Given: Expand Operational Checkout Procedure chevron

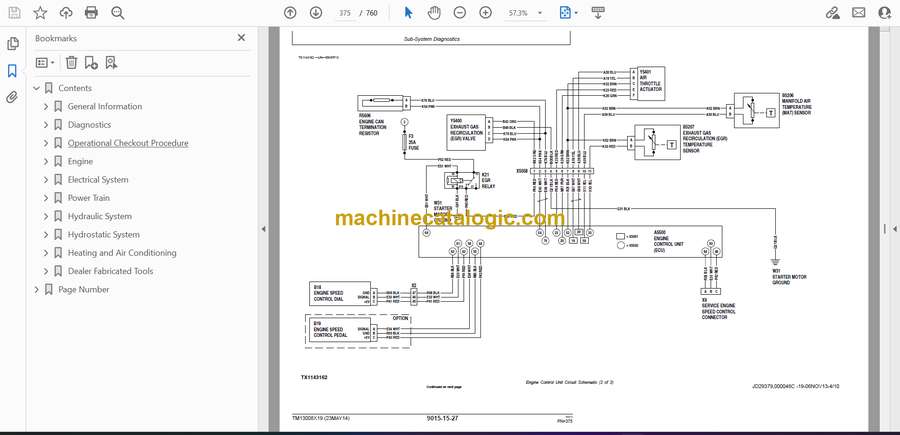Looking at the screenshot, I should 46,143.
